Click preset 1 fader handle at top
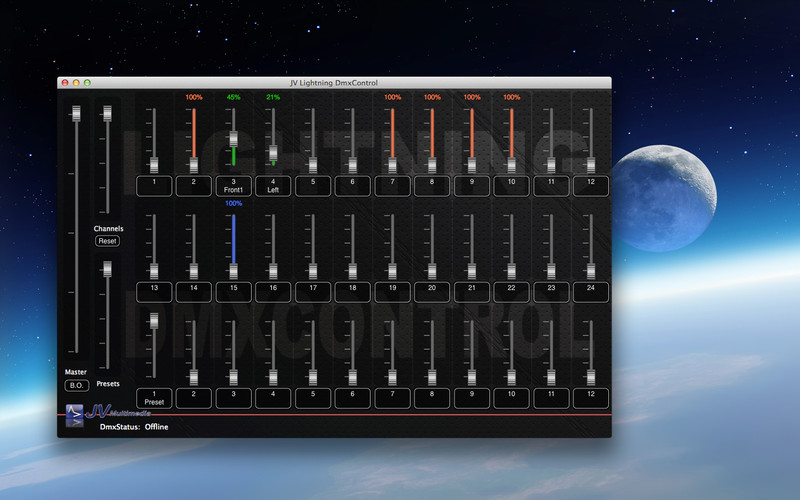800x500 pixels. click(x=154, y=321)
